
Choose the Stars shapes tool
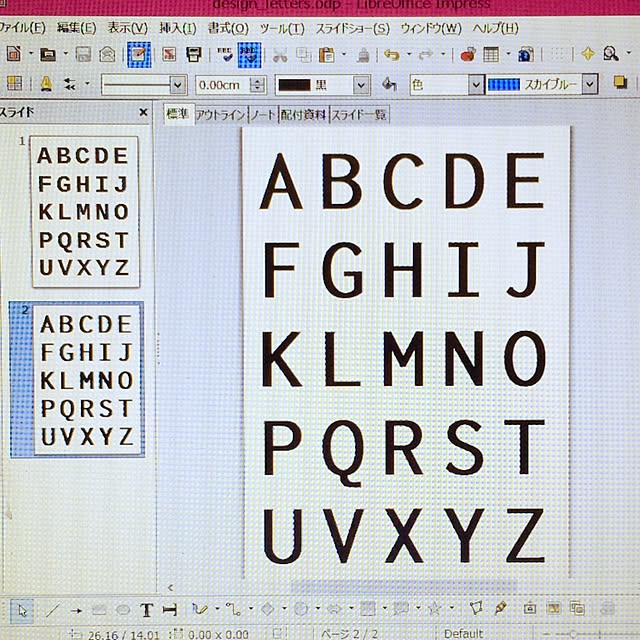click(434, 609)
